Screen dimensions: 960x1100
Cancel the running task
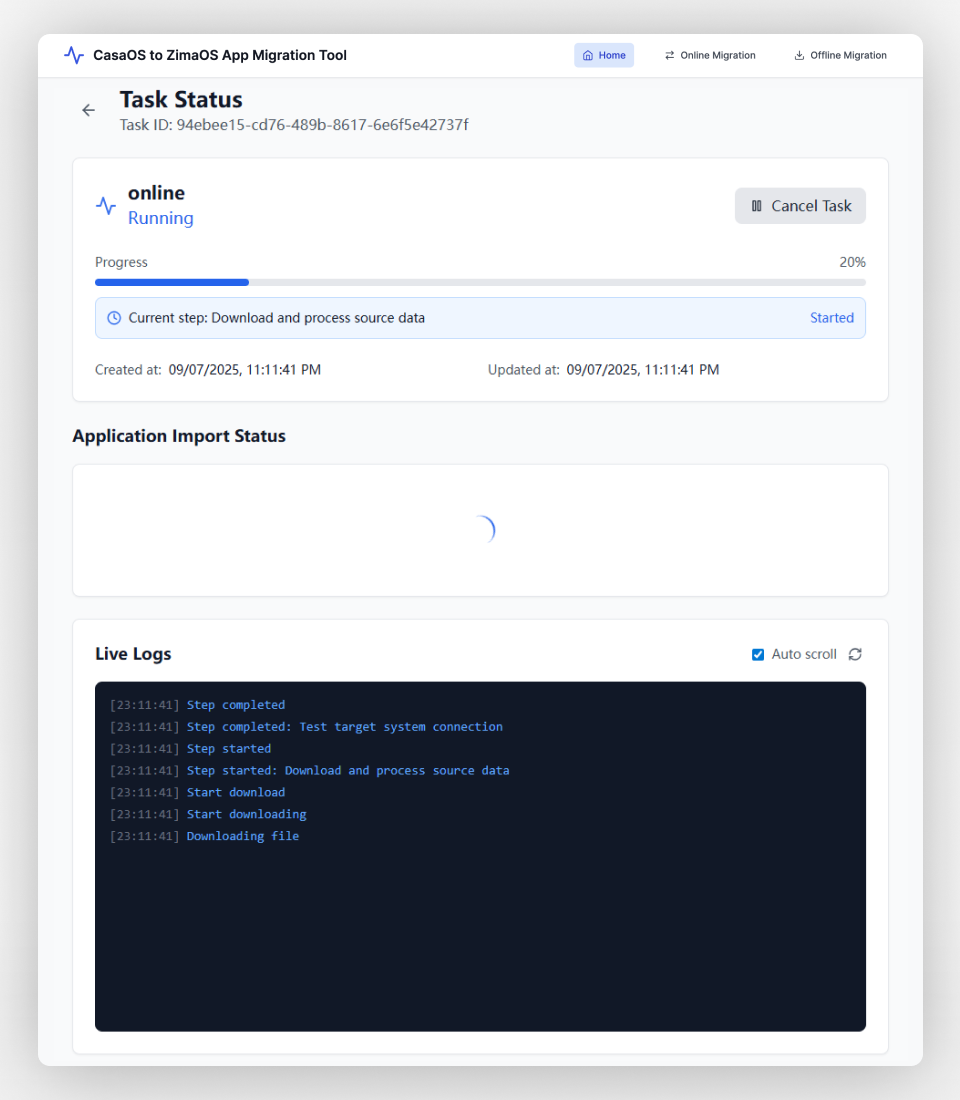coord(800,206)
